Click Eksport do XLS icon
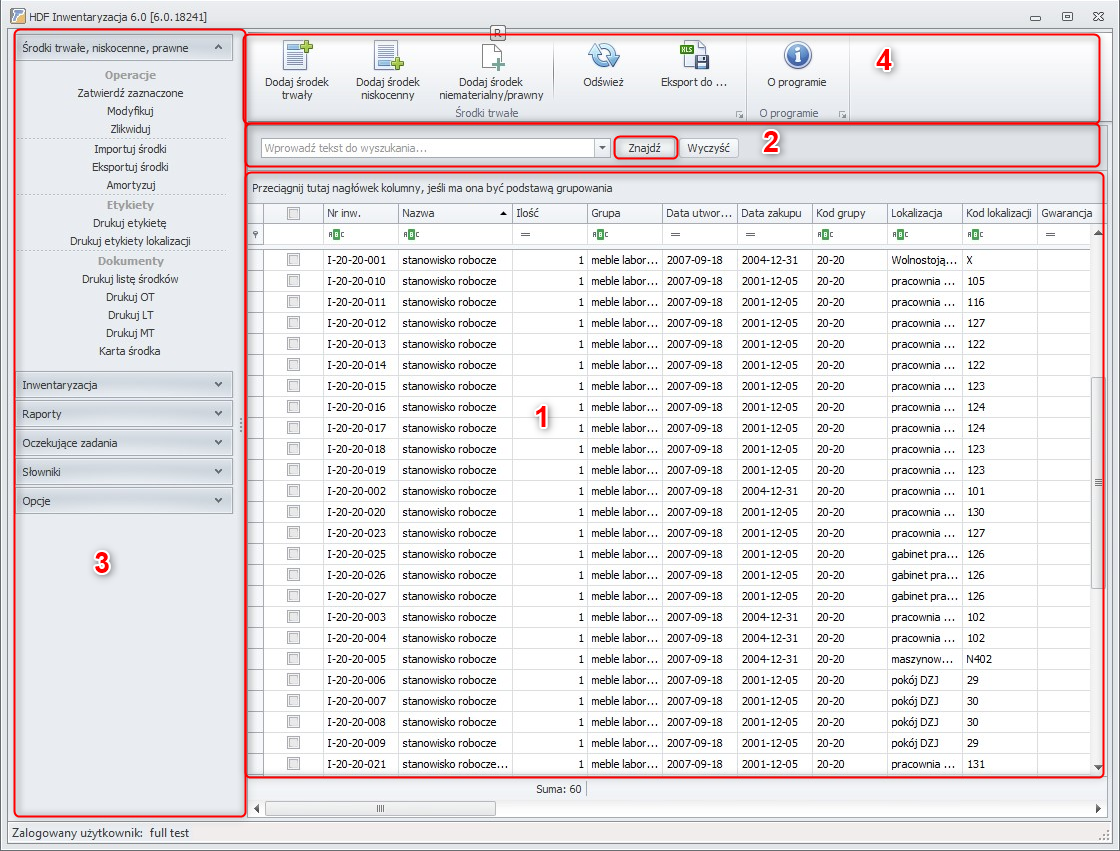1120x851 pixels. pyautogui.click(x=694, y=56)
